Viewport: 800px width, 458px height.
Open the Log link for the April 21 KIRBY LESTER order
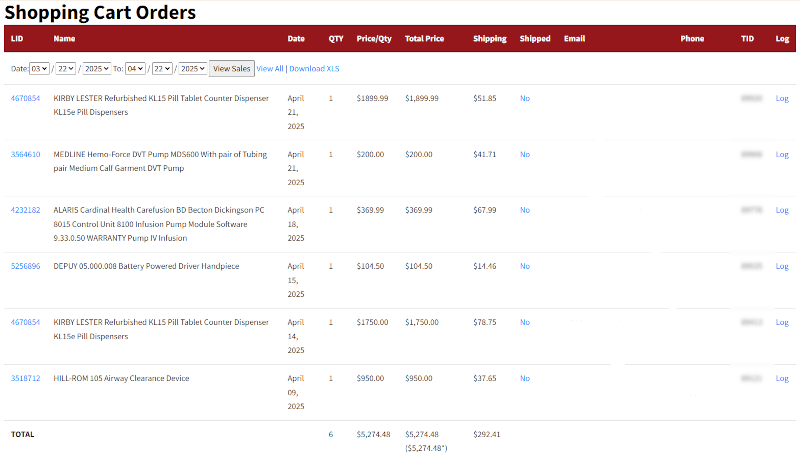782,98
